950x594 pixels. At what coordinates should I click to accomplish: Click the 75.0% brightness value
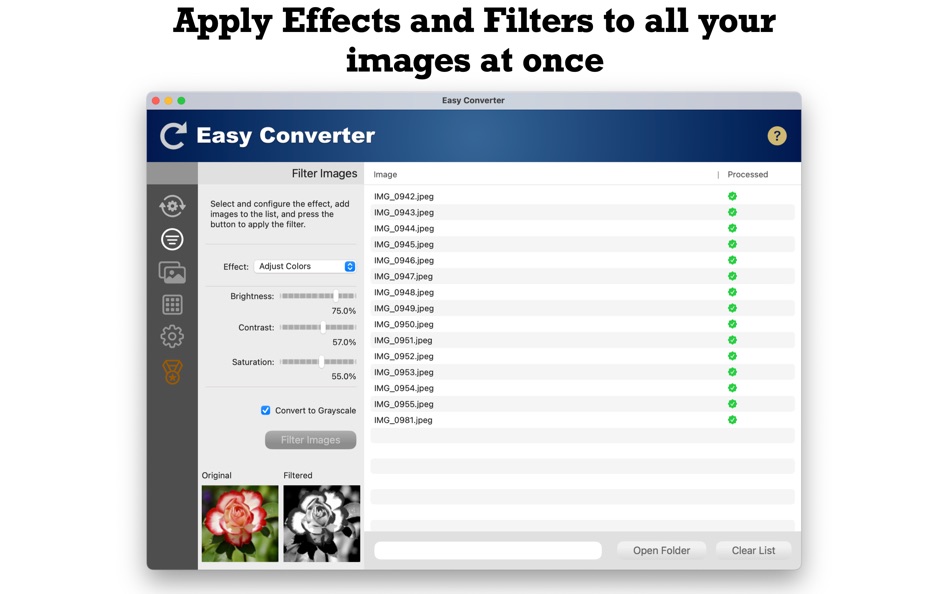(344, 311)
